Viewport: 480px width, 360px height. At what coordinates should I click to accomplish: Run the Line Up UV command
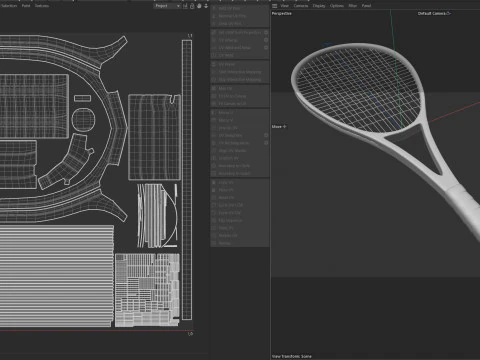click(x=240, y=128)
